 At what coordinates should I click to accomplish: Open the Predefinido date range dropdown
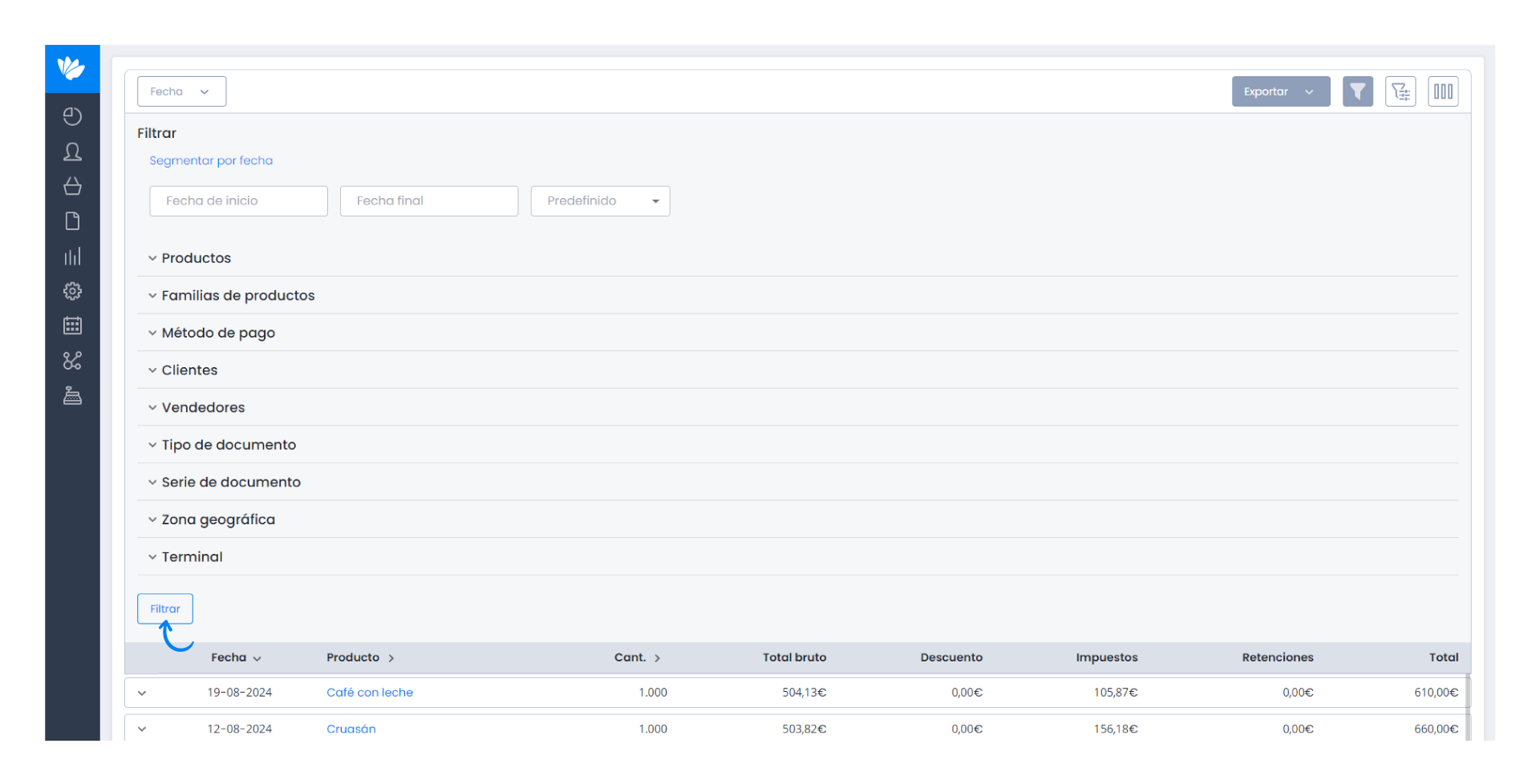pyautogui.click(x=600, y=201)
